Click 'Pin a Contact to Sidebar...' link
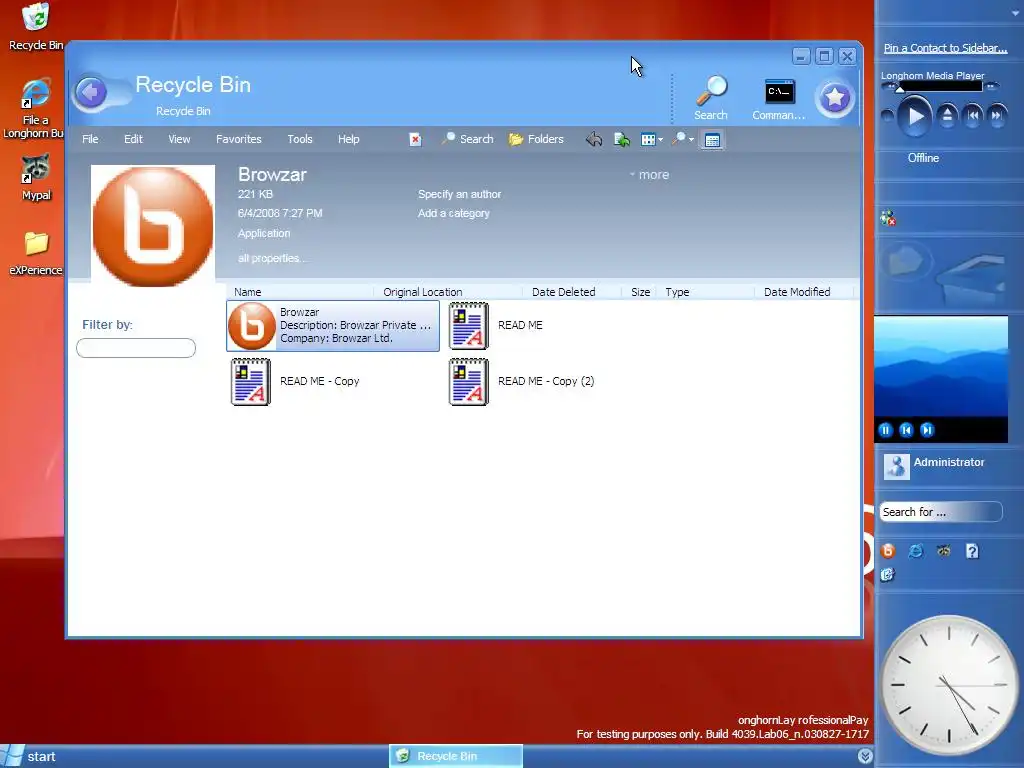The width and height of the screenshot is (1024, 768). pyautogui.click(x=945, y=48)
